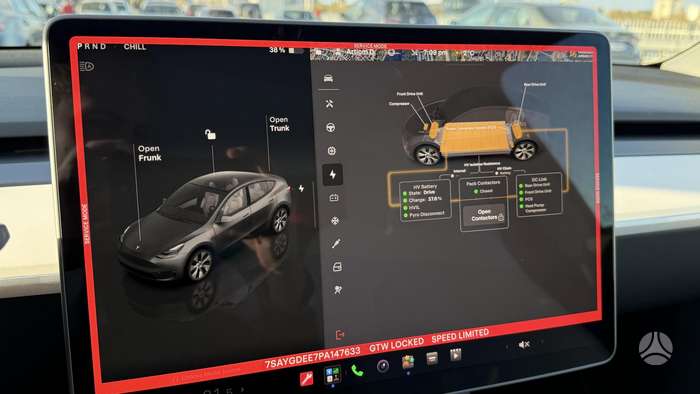Select the HV Battery Charge percentage row
Image resolution: width=700 pixels, height=394 pixels.
423,200
